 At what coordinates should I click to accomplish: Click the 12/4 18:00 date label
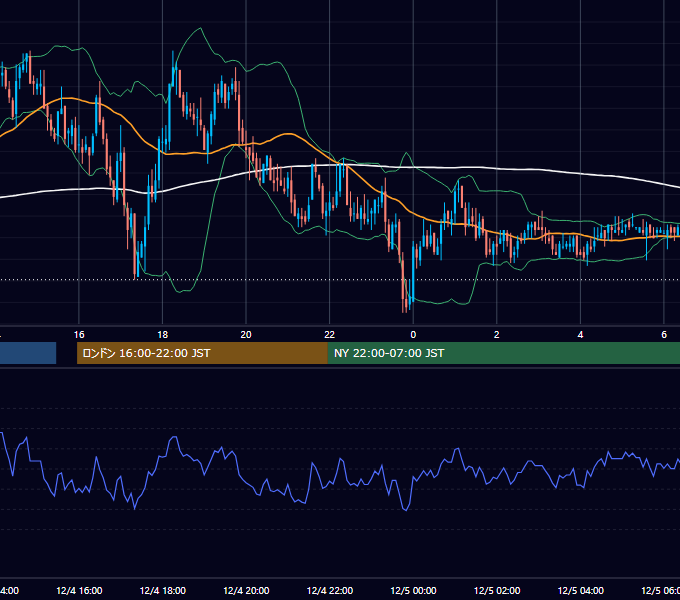tap(163, 591)
